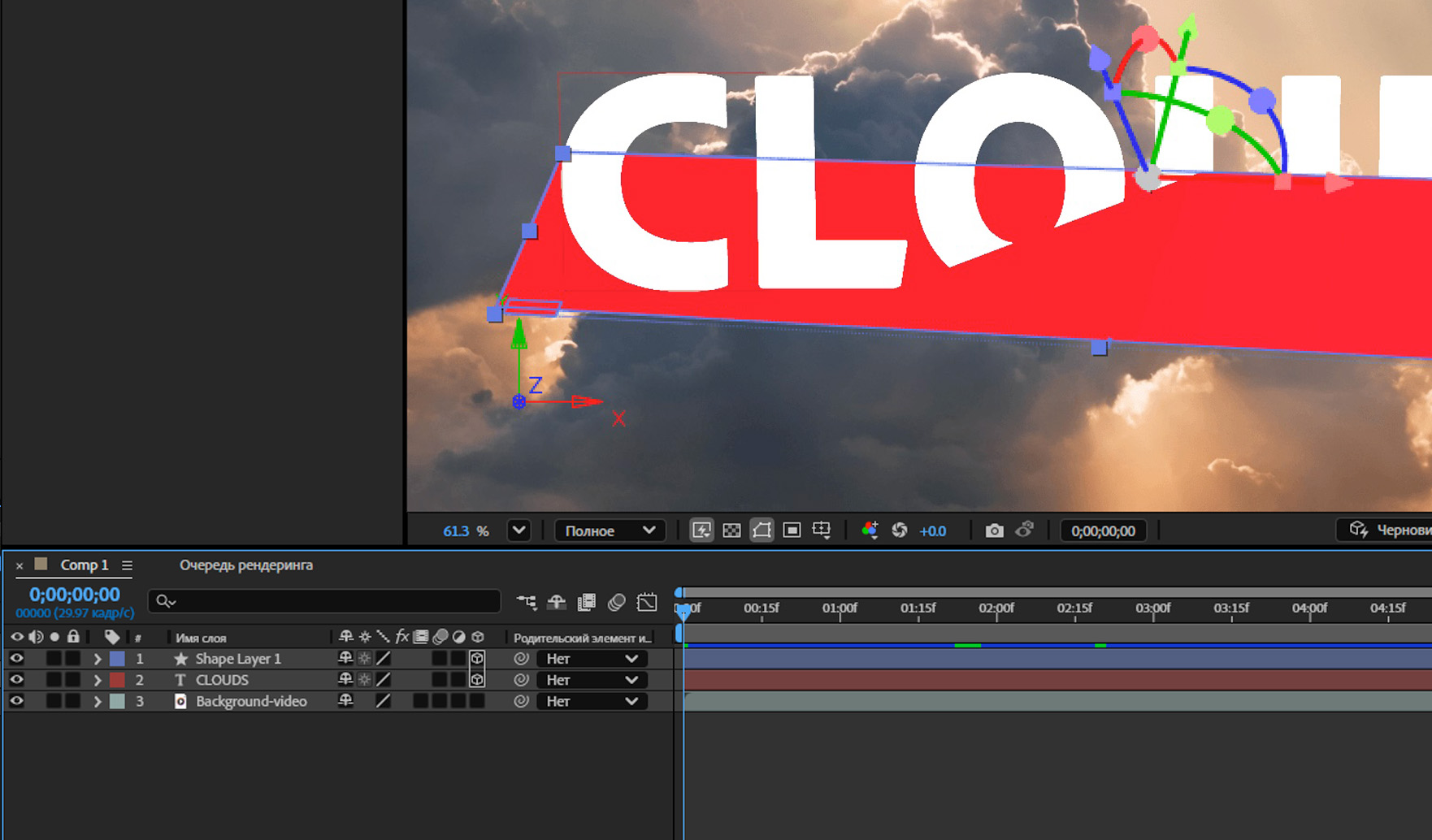Hide the CLOUDS layer eye toggle
Screen dimensions: 1432x840
click(x=16, y=680)
